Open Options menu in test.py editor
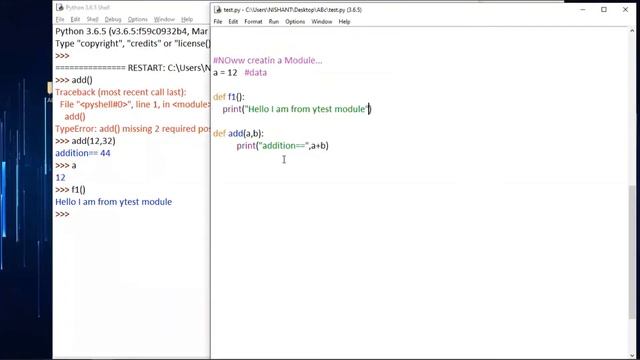 coord(295,22)
